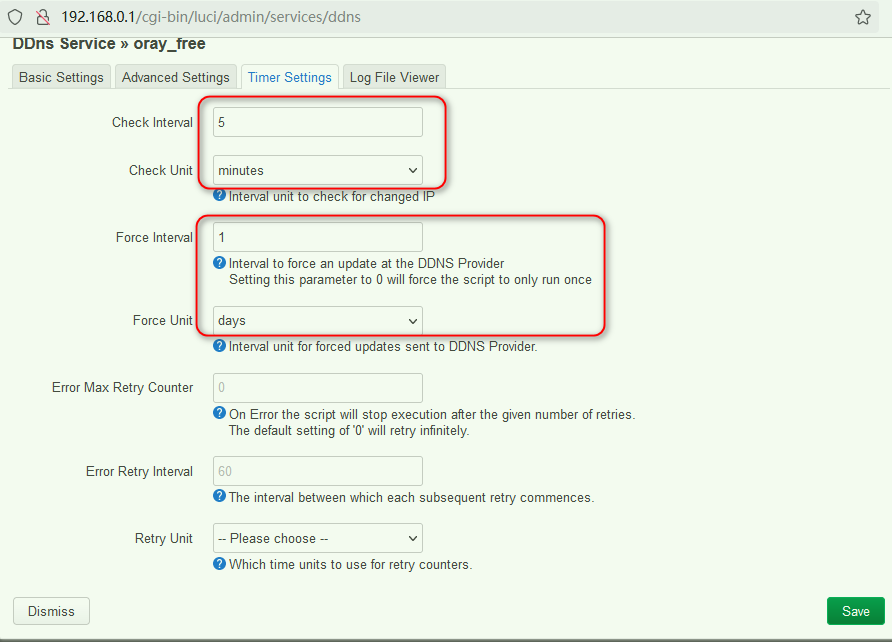Click help icon under Retry Unit dropdown
Screen dimensions: 892x642
tap(220, 563)
